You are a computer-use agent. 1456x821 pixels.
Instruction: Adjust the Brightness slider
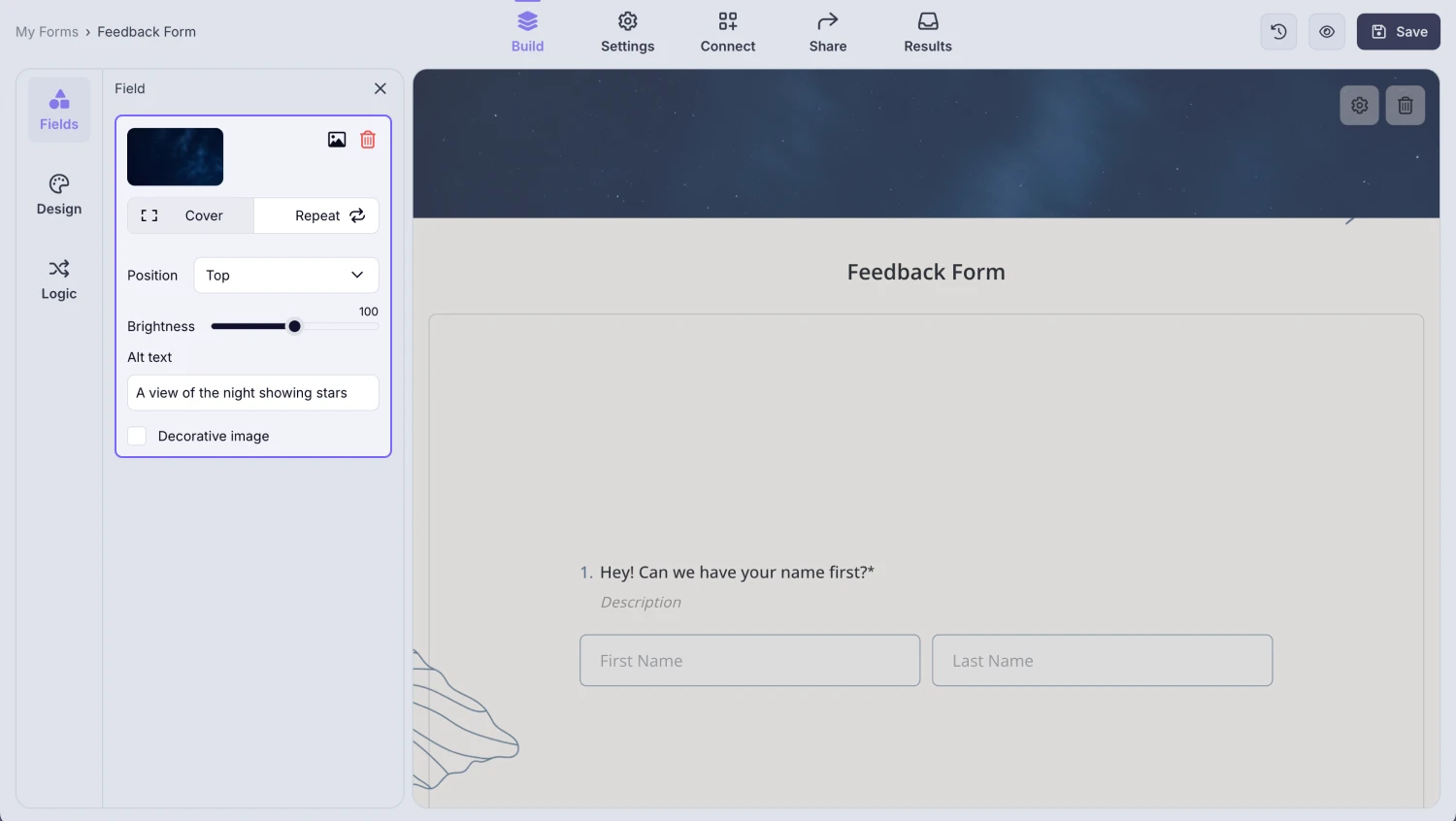tap(294, 326)
